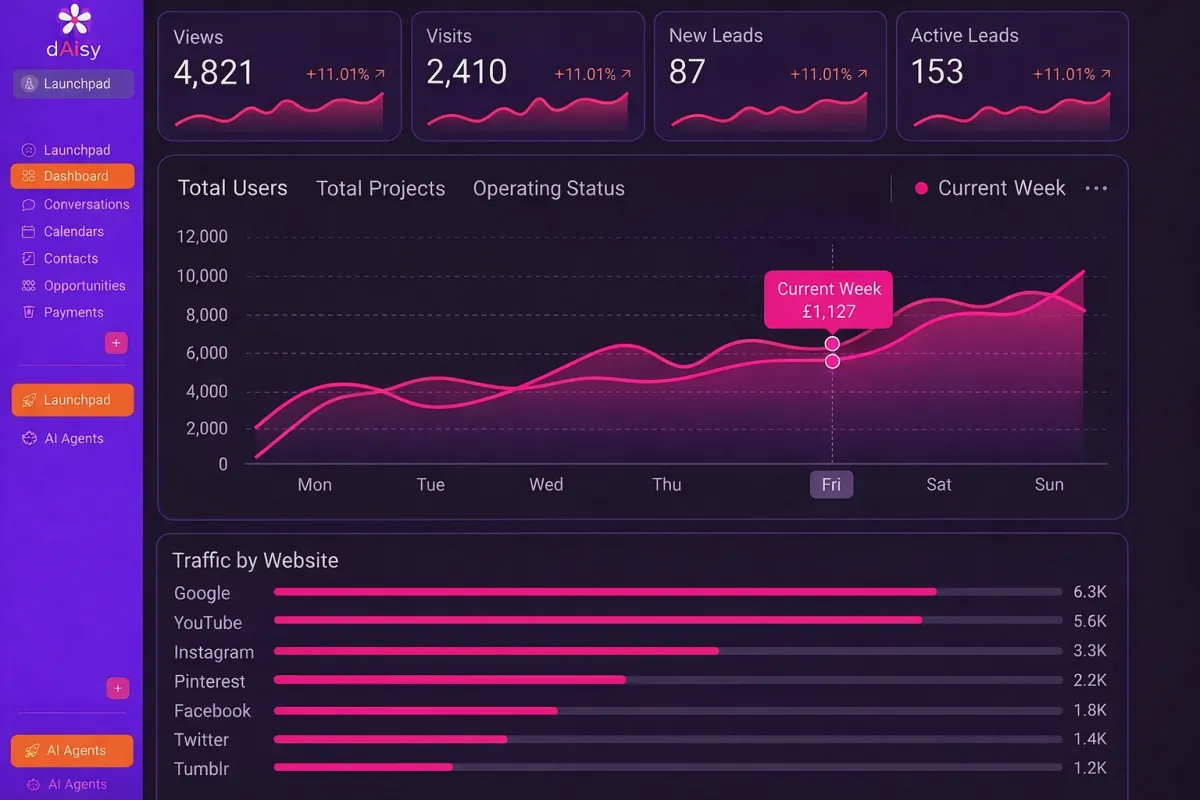Select Mon on the chart axis
Image resolution: width=1200 pixels, height=800 pixels.
coord(314,484)
